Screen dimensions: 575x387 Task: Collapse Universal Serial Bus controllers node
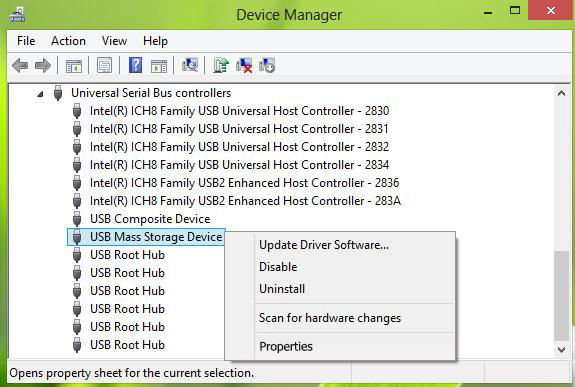[40, 94]
